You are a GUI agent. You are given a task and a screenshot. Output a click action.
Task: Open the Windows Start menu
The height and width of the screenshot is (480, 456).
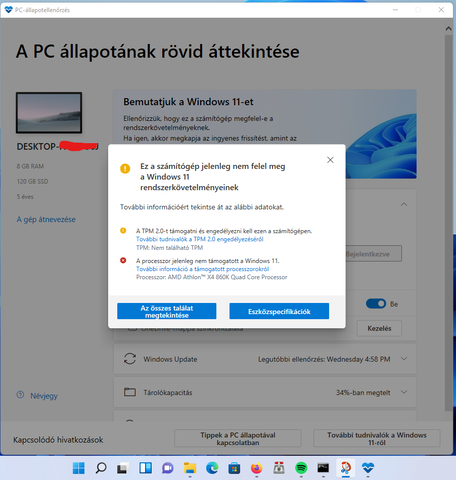tap(79, 468)
